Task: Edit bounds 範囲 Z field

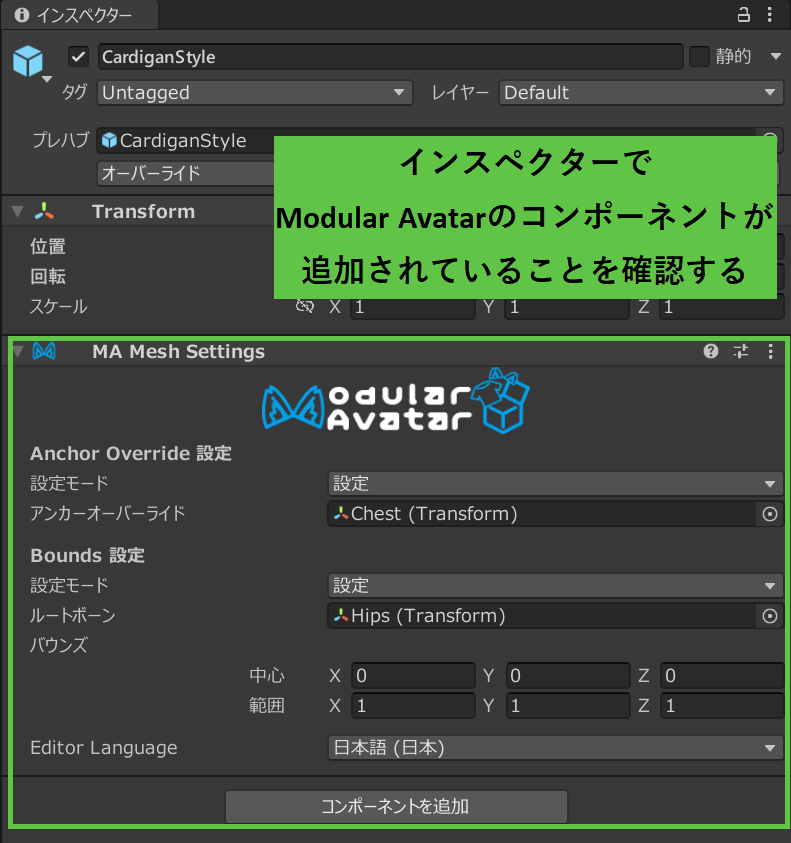Action: [x=722, y=705]
